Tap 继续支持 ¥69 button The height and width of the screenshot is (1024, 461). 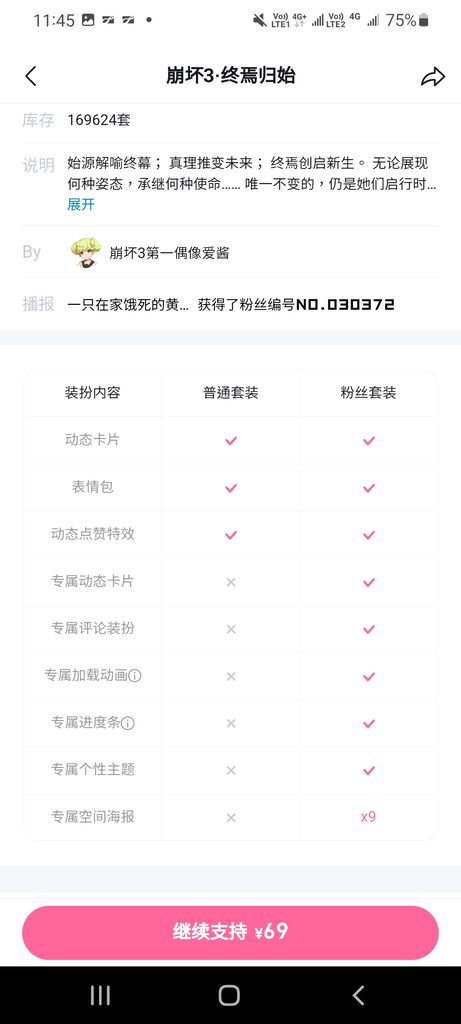230,932
